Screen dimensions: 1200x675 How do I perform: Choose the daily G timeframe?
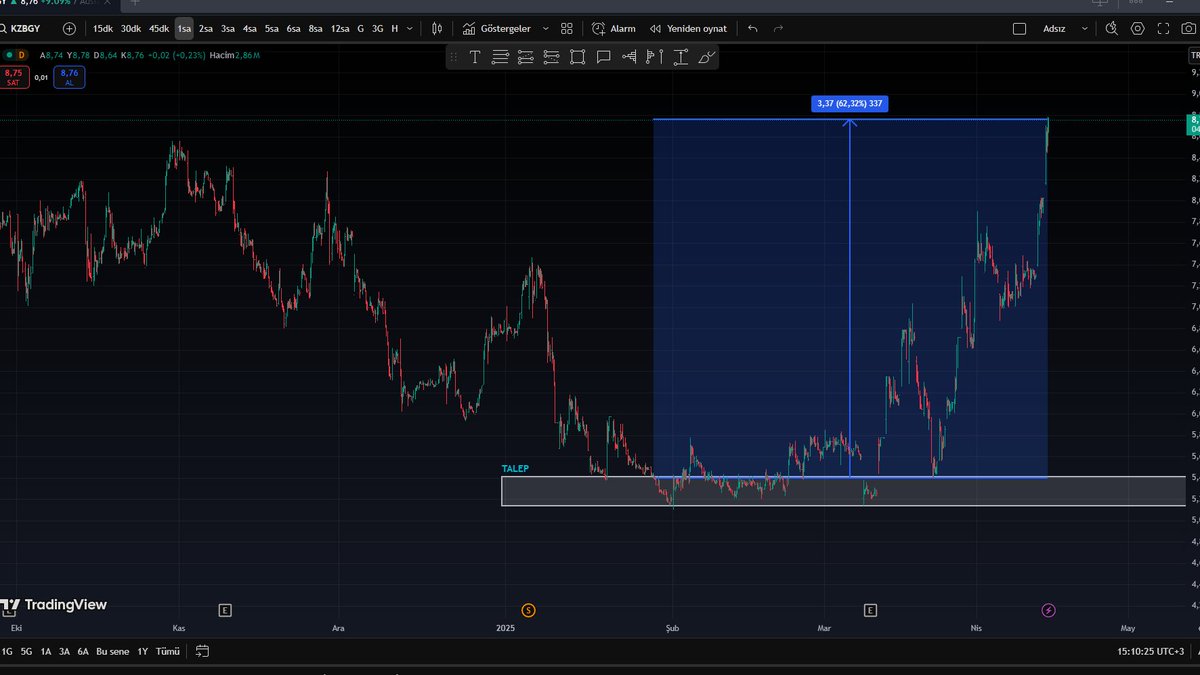tap(361, 29)
